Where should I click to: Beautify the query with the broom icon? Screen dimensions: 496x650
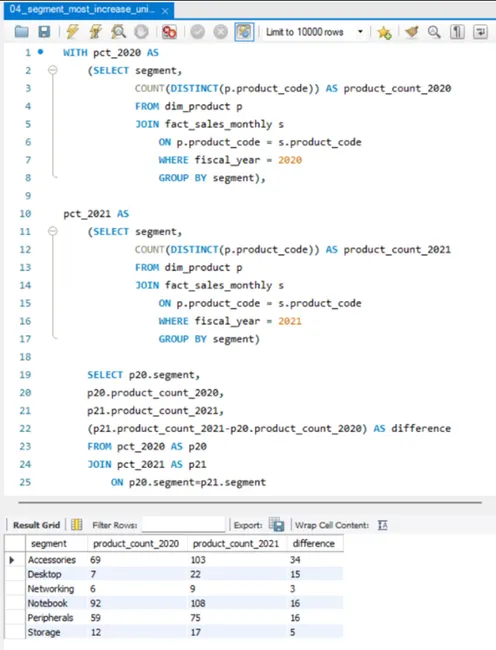[x=411, y=32]
